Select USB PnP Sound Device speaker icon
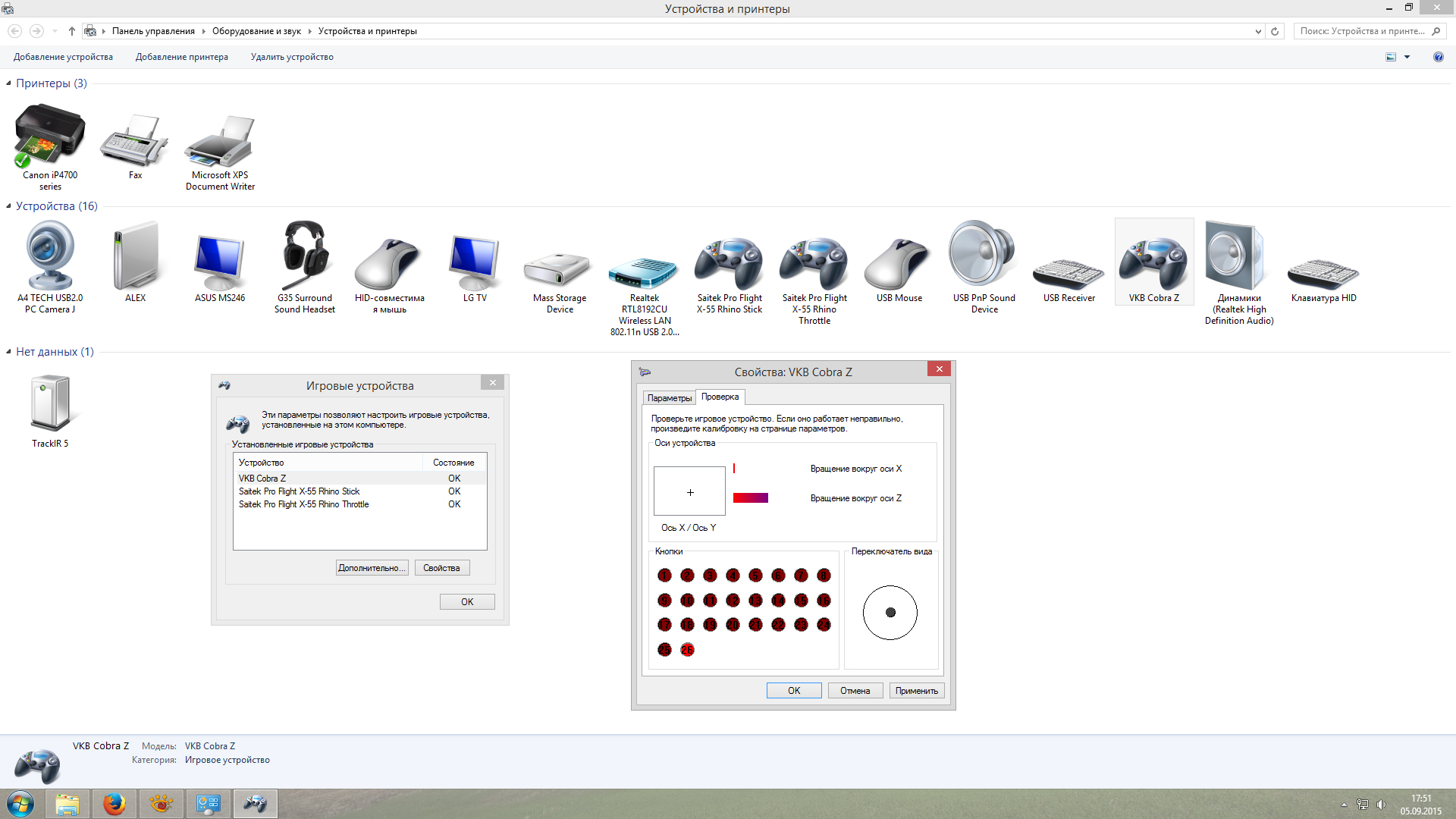1456x819 pixels. [x=984, y=254]
